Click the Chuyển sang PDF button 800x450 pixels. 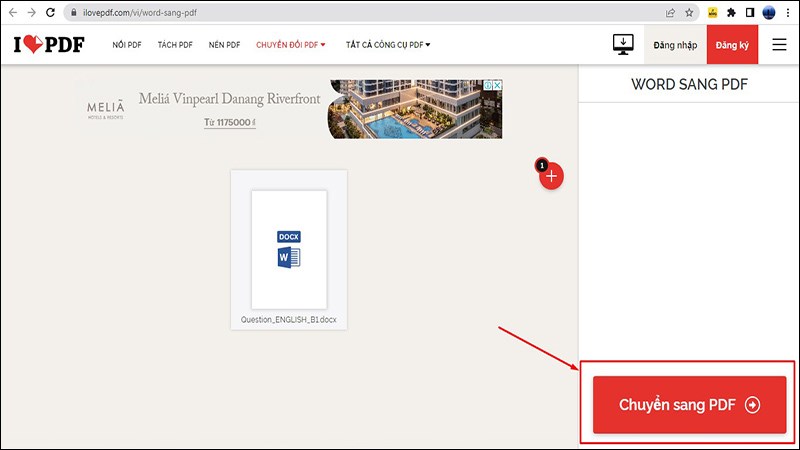pyautogui.click(x=689, y=405)
